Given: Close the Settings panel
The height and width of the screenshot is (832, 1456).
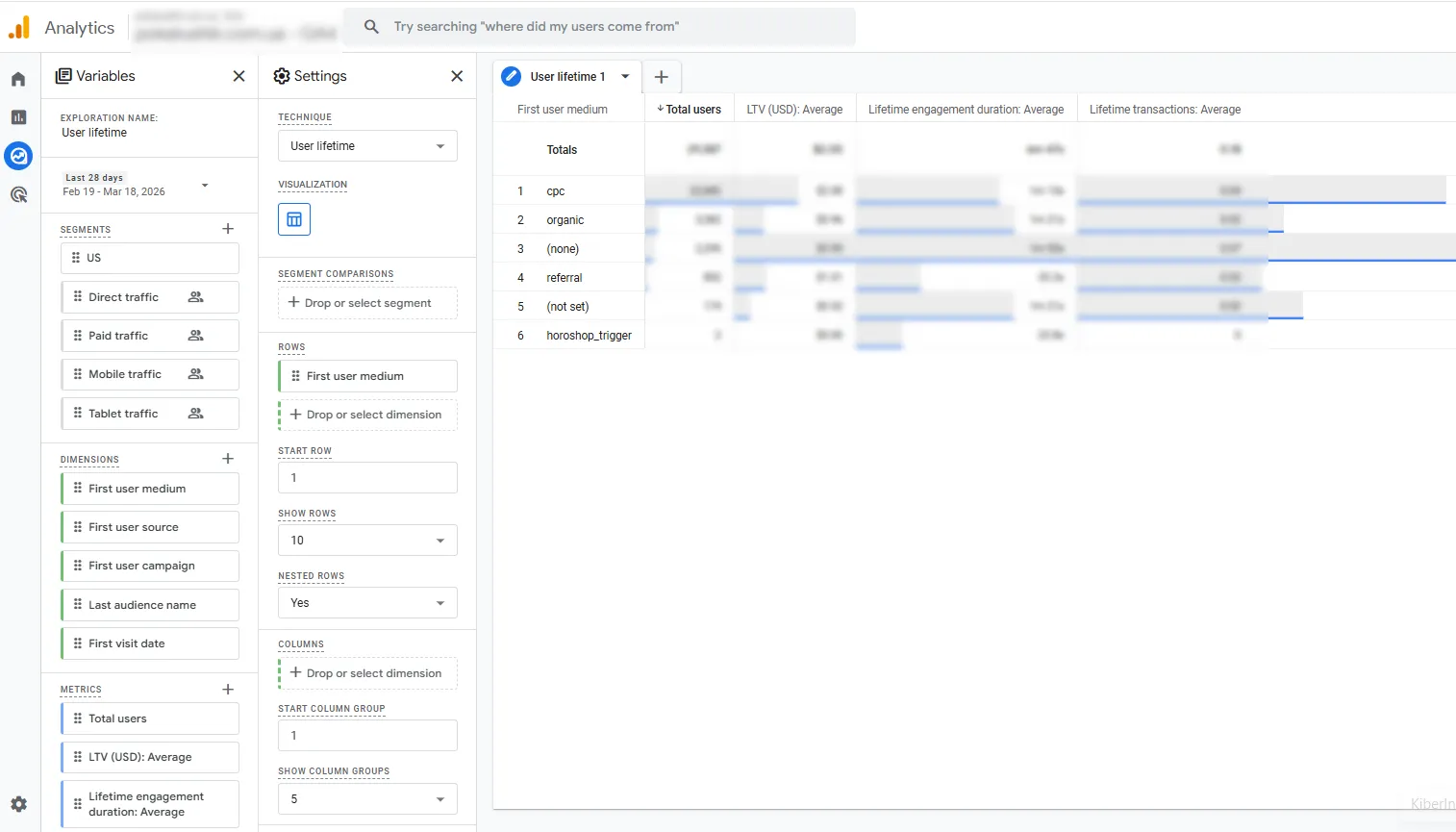Looking at the screenshot, I should point(457,76).
